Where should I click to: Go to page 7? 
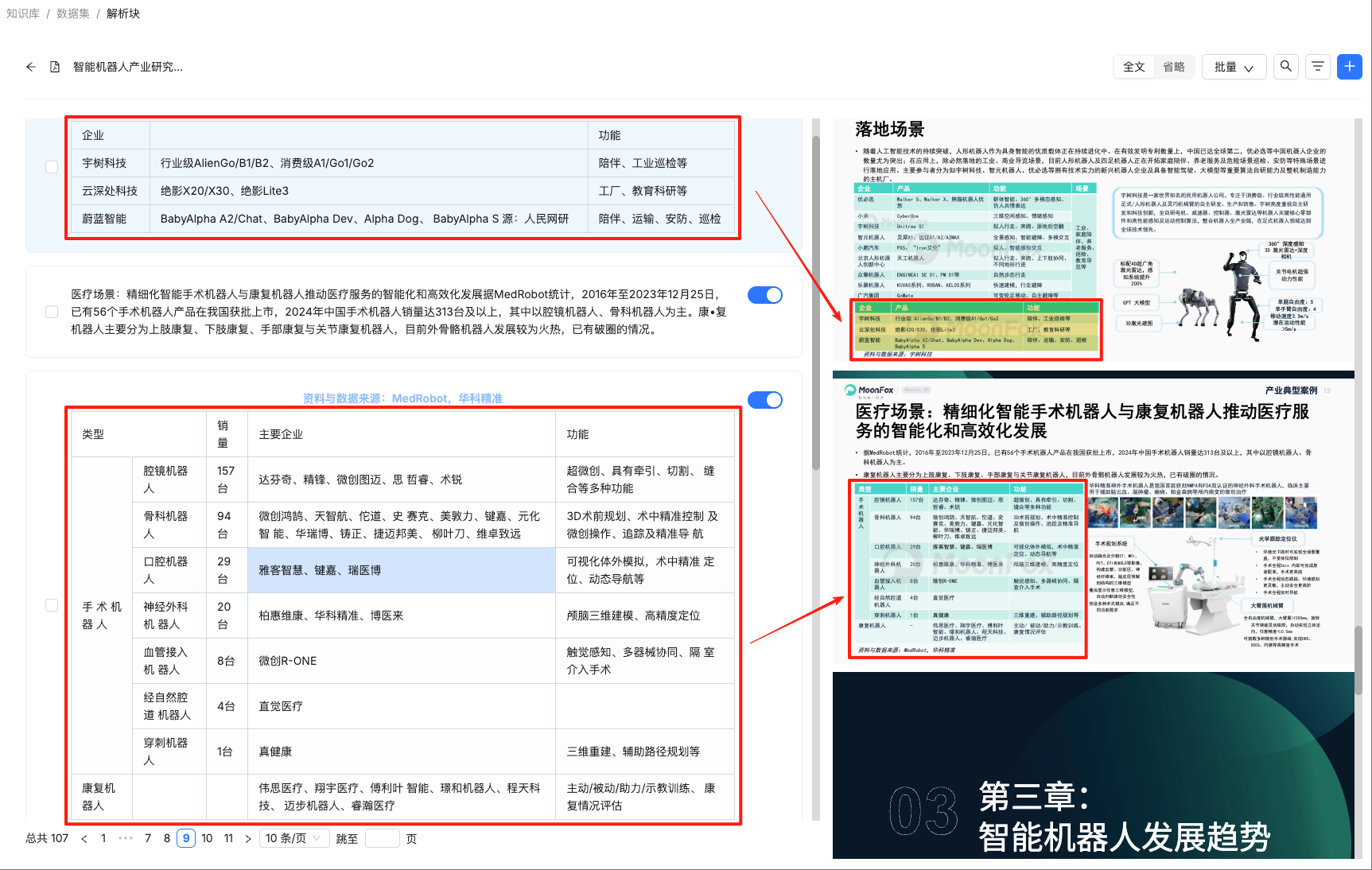[148, 838]
